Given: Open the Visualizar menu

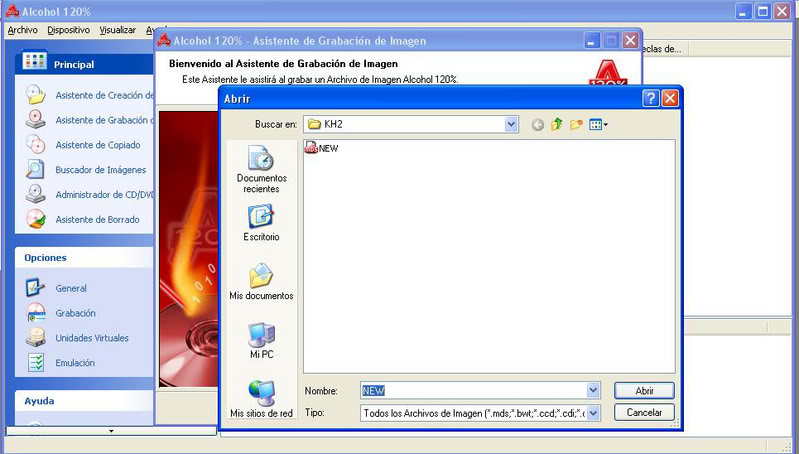Looking at the screenshot, I should pos(117,30).
